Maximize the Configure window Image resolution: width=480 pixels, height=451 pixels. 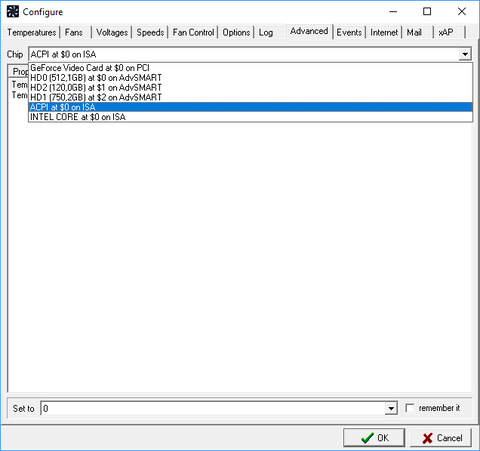[427, 12]
